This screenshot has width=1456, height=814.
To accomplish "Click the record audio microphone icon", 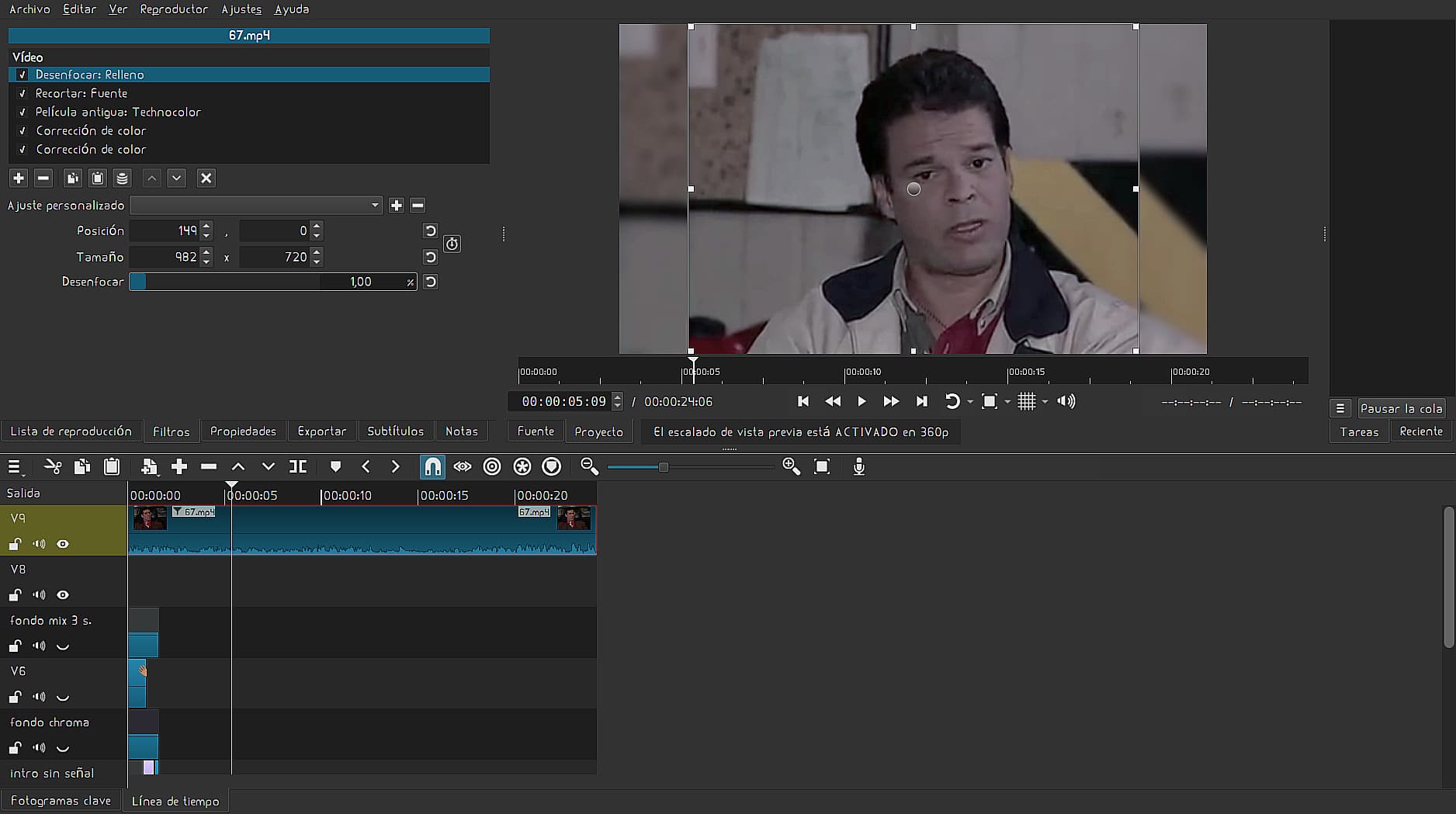I will (x=858, y=466).
